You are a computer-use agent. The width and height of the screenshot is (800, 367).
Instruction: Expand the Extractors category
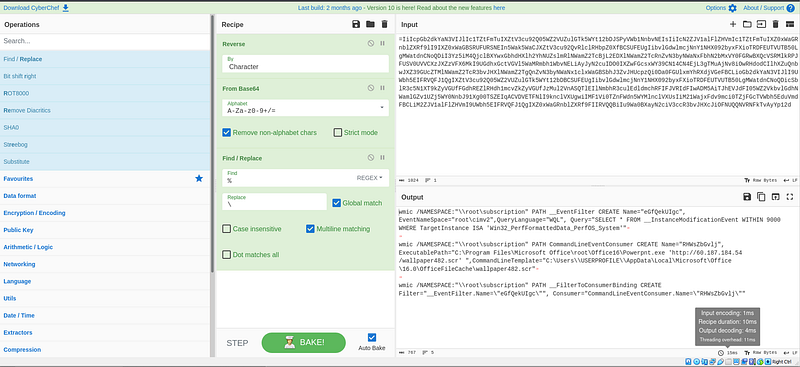click(x=105, y=332)
